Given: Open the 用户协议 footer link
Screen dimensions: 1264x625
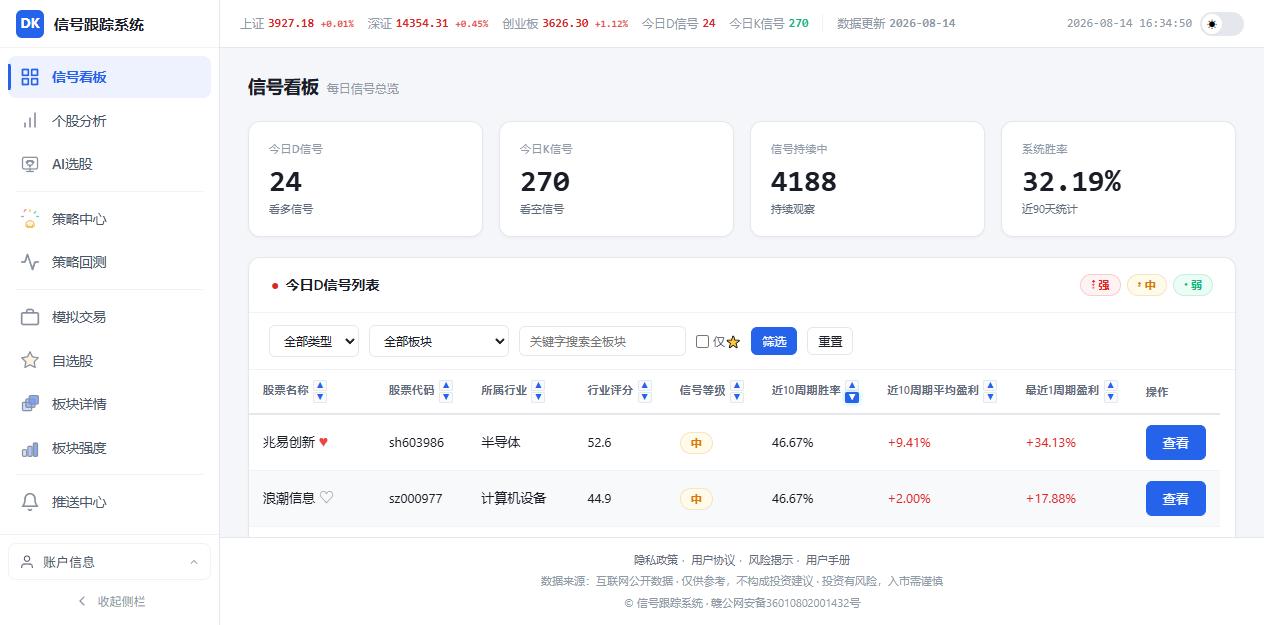Looking at the screenshot, I should pos(713,560).
